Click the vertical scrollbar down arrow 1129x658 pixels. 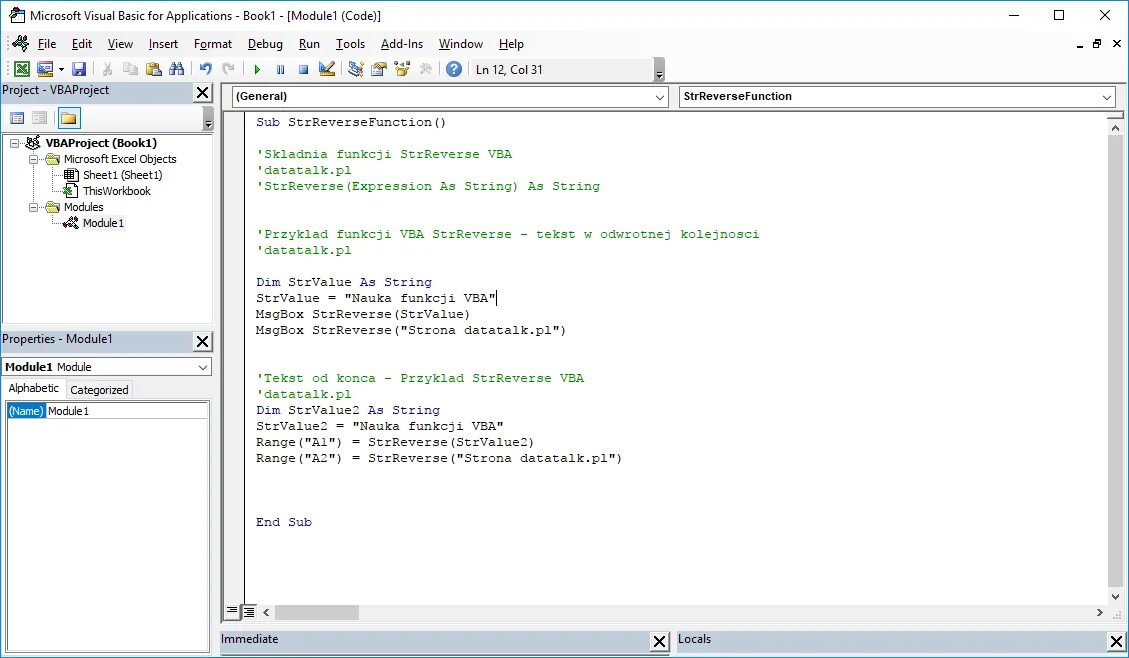click(x=1115, y=596)
